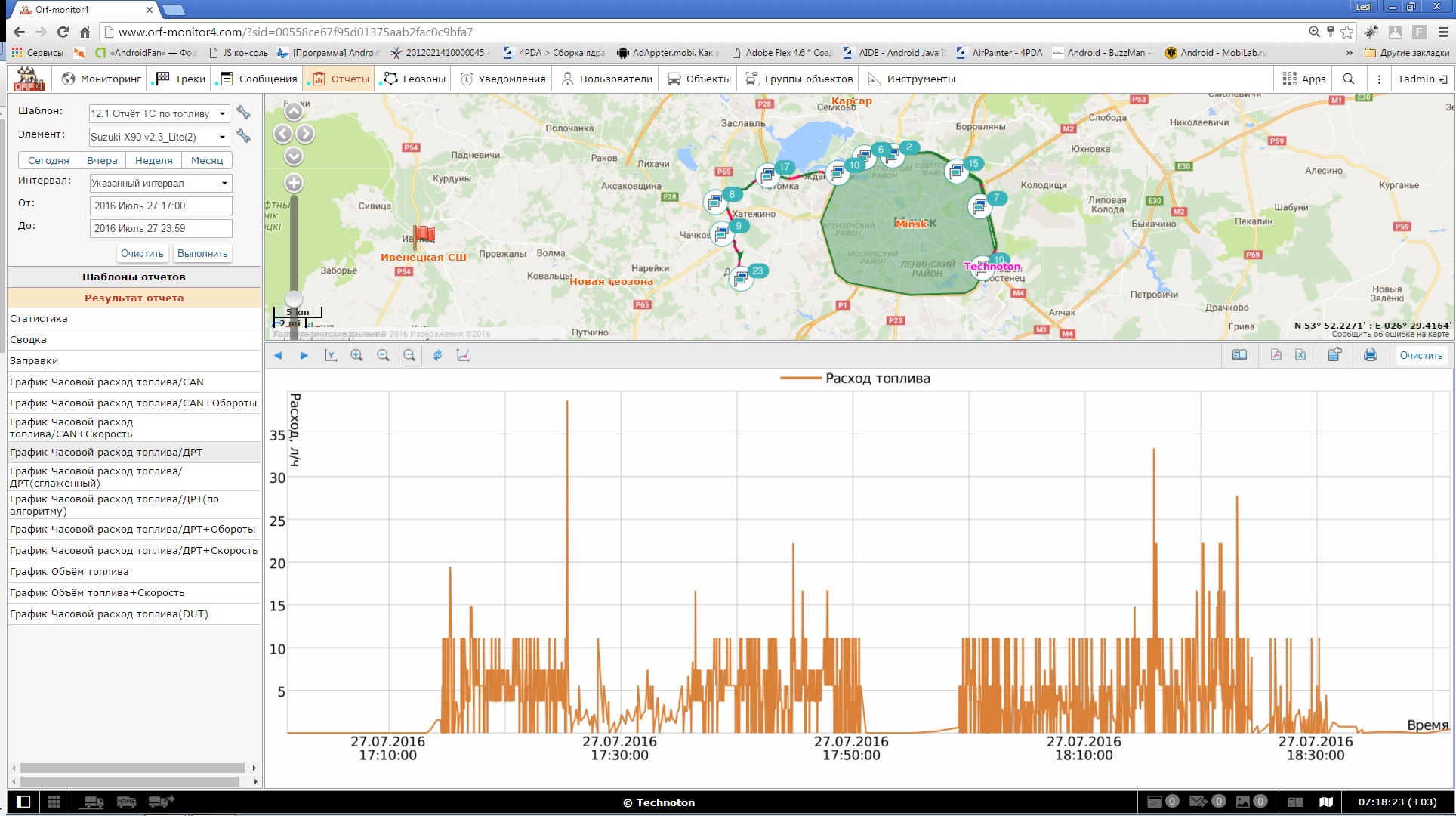
Task: Print the report with the printer icon
Action: coord(1370,355)
